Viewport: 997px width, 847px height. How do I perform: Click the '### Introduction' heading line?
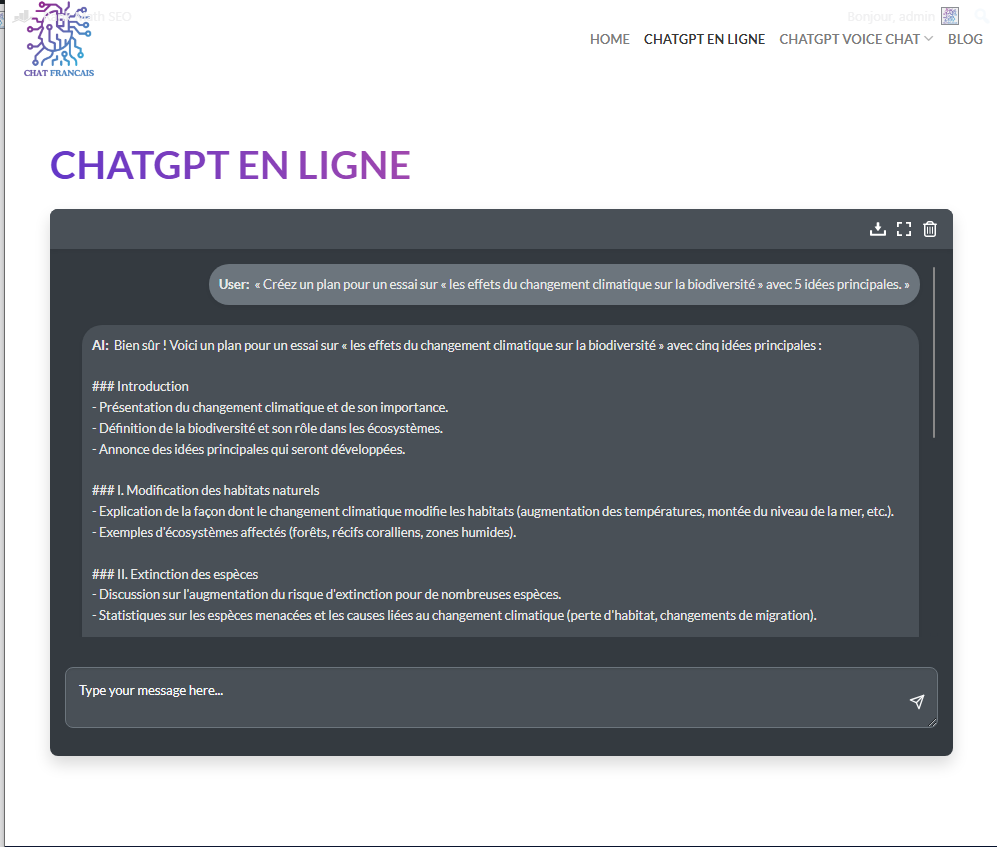click(x=140, y=387)
